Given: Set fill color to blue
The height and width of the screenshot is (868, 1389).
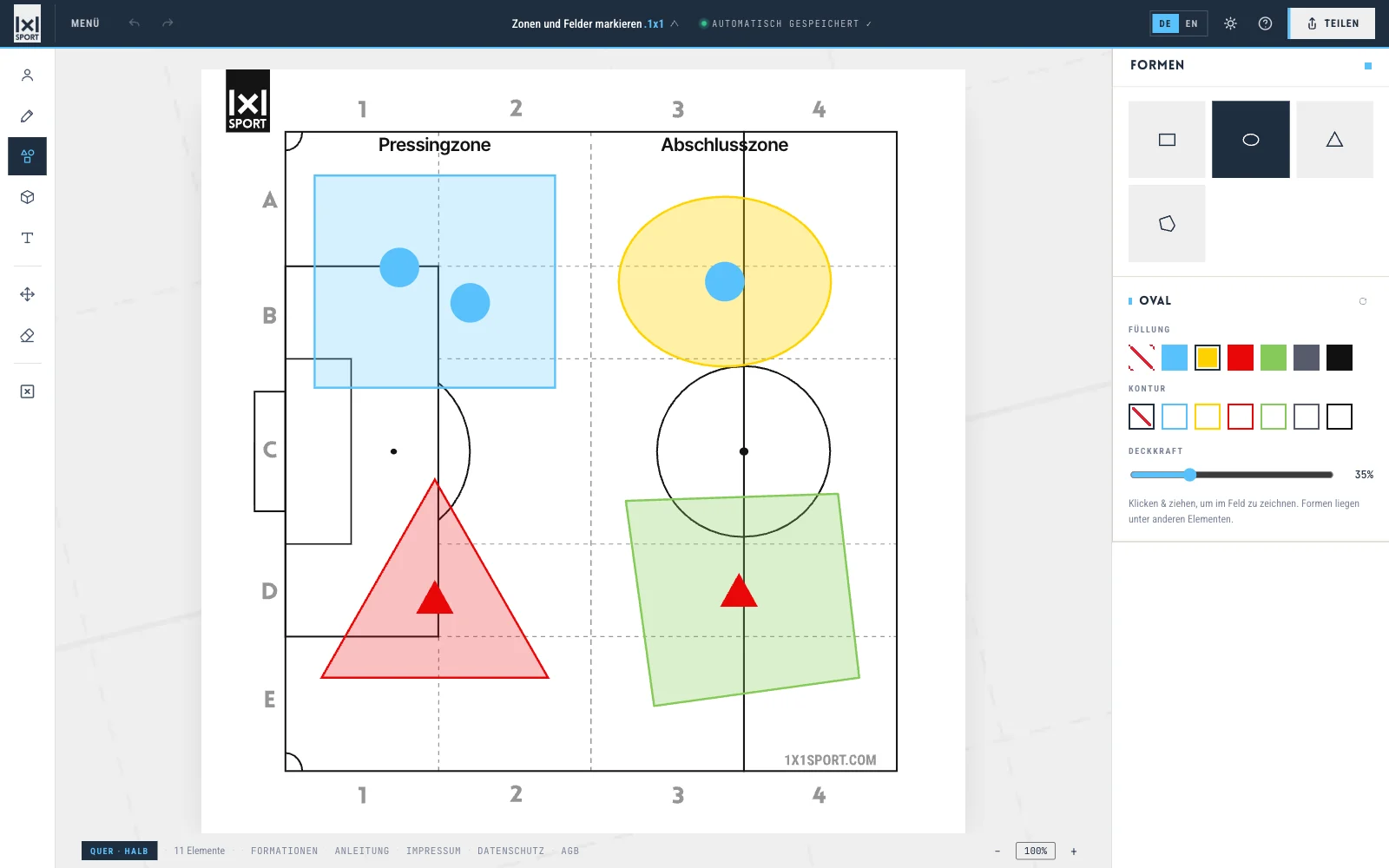Looking at the screenshot, I should [1175, 358].
